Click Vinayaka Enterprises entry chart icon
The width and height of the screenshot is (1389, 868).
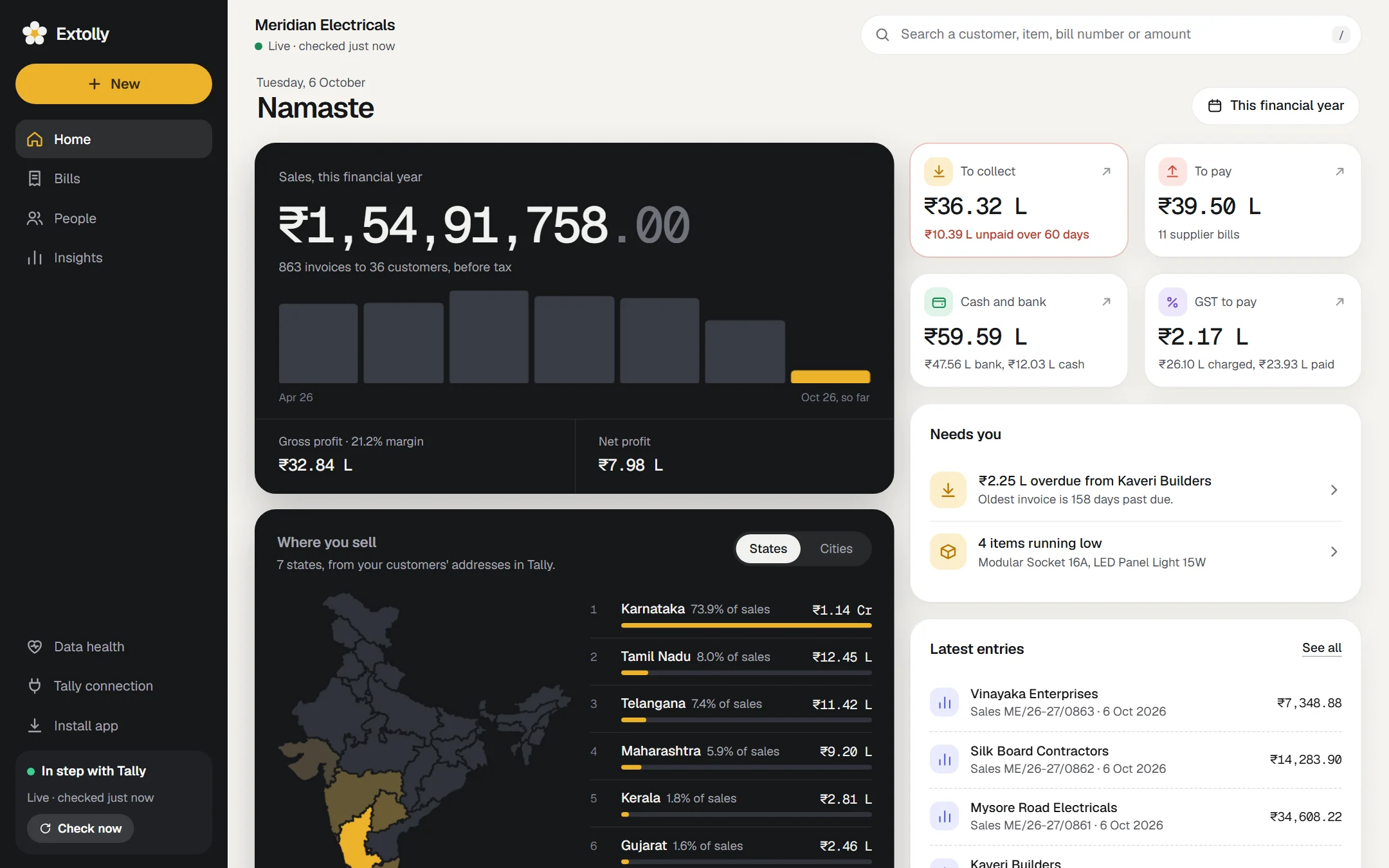(945, 702)
